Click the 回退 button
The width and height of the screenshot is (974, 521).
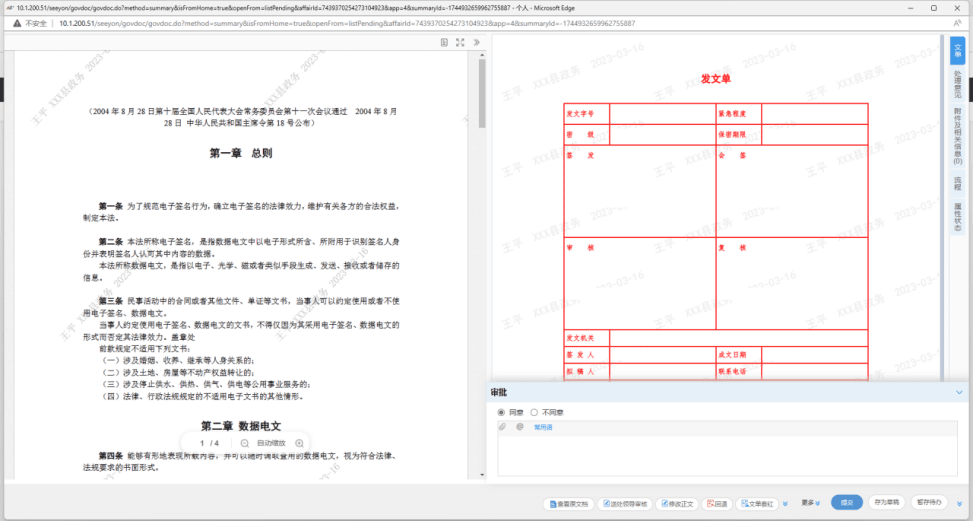coord(717,504)
